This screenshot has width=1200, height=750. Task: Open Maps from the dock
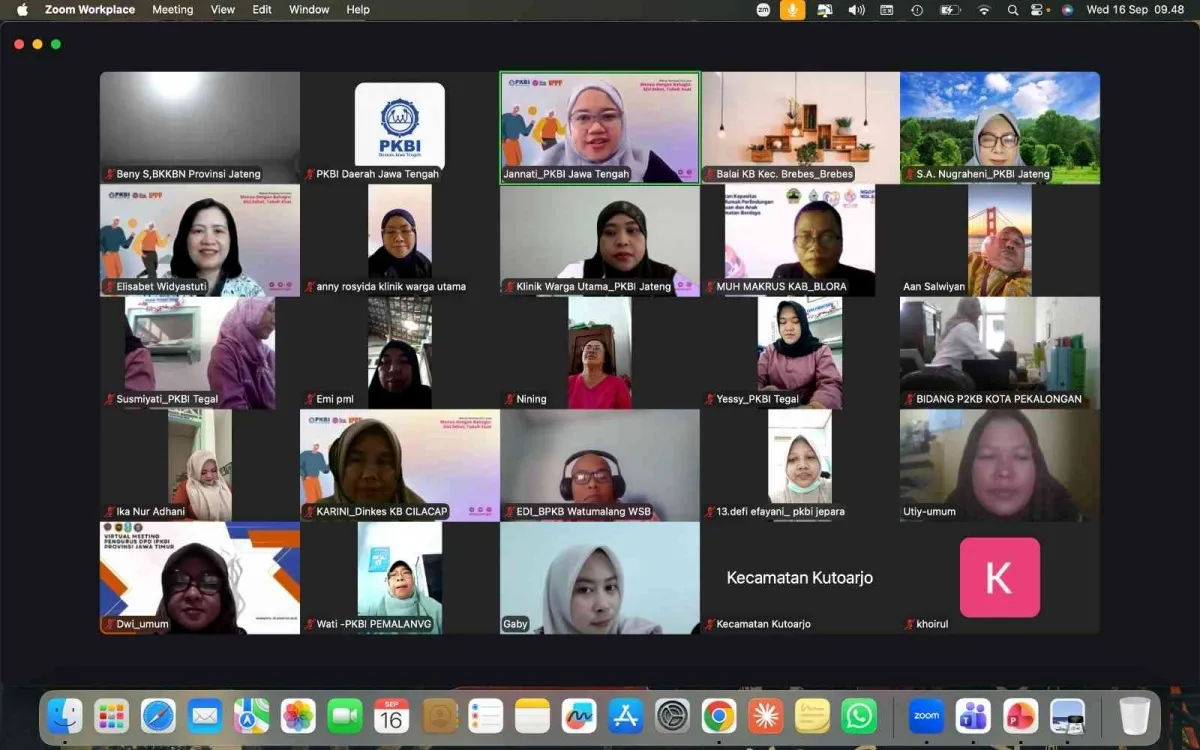pos(252,716)
